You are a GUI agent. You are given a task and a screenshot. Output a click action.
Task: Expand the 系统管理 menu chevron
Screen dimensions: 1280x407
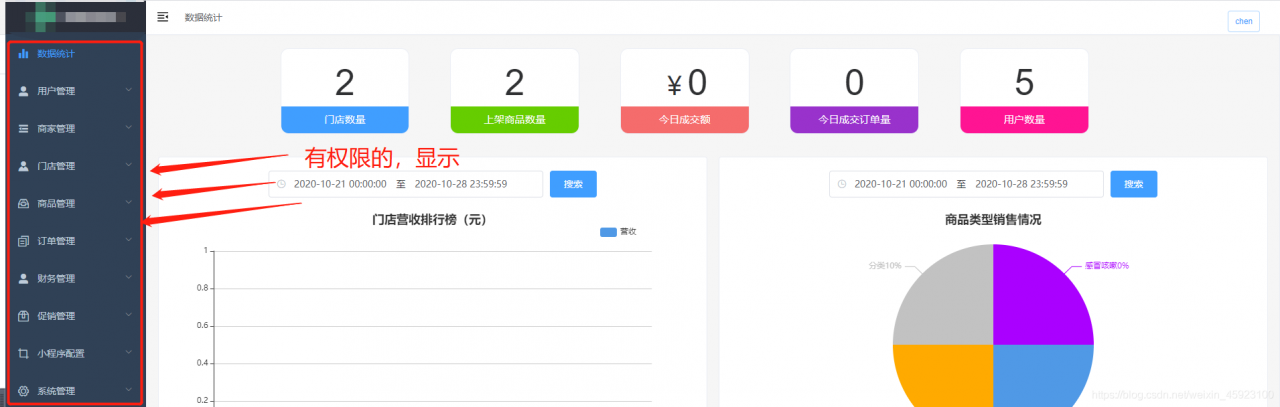[128, 390]
